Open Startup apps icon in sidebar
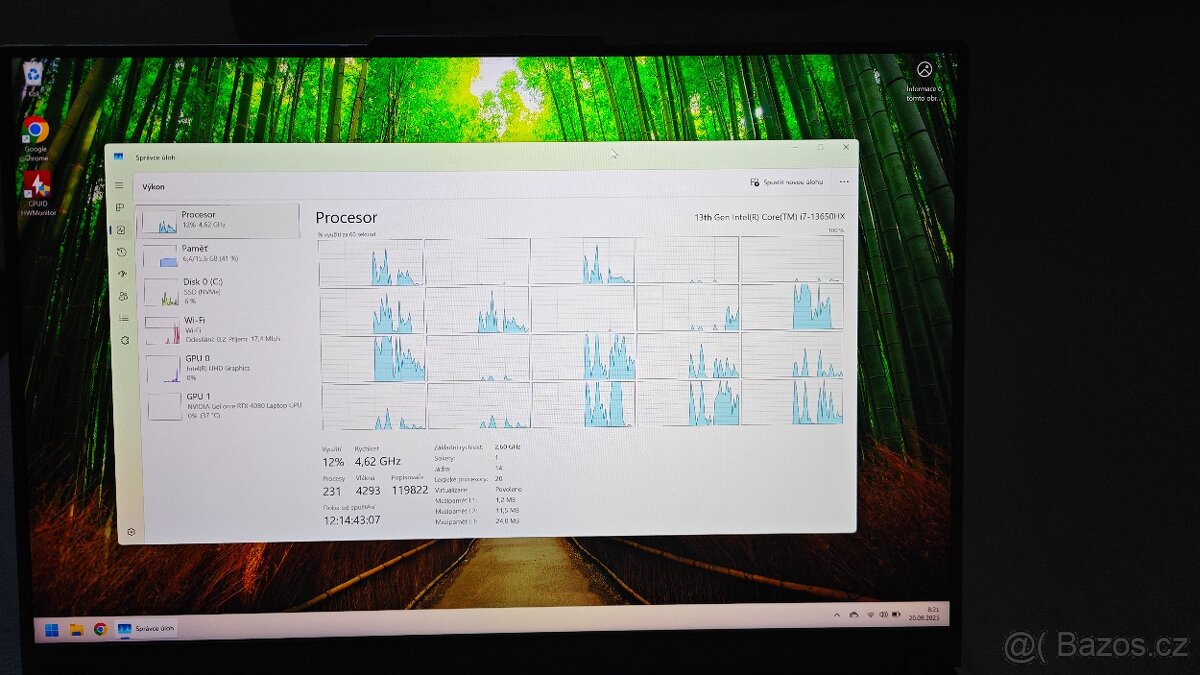The width and height of the screenshot is (1200, 675). [123, 274]
